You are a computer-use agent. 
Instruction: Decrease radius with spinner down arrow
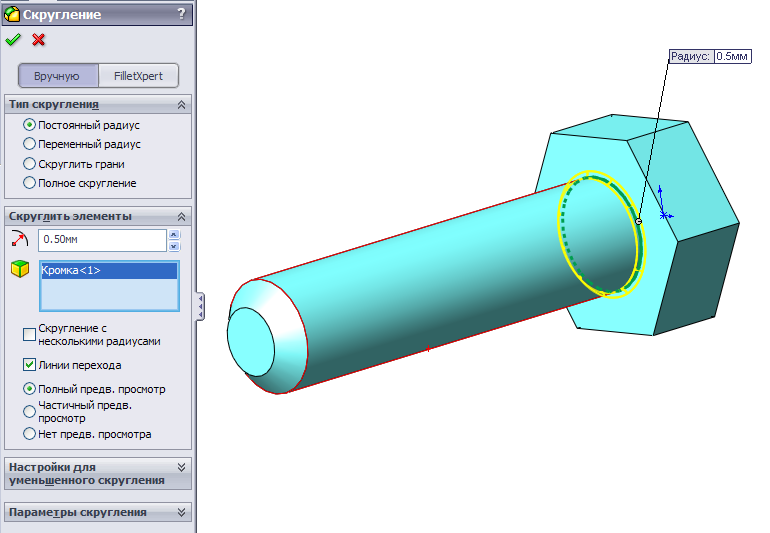(174, 246)
